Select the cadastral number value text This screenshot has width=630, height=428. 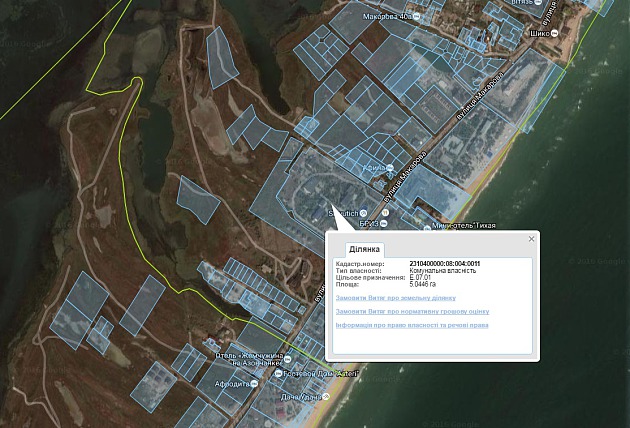(445, 264)
